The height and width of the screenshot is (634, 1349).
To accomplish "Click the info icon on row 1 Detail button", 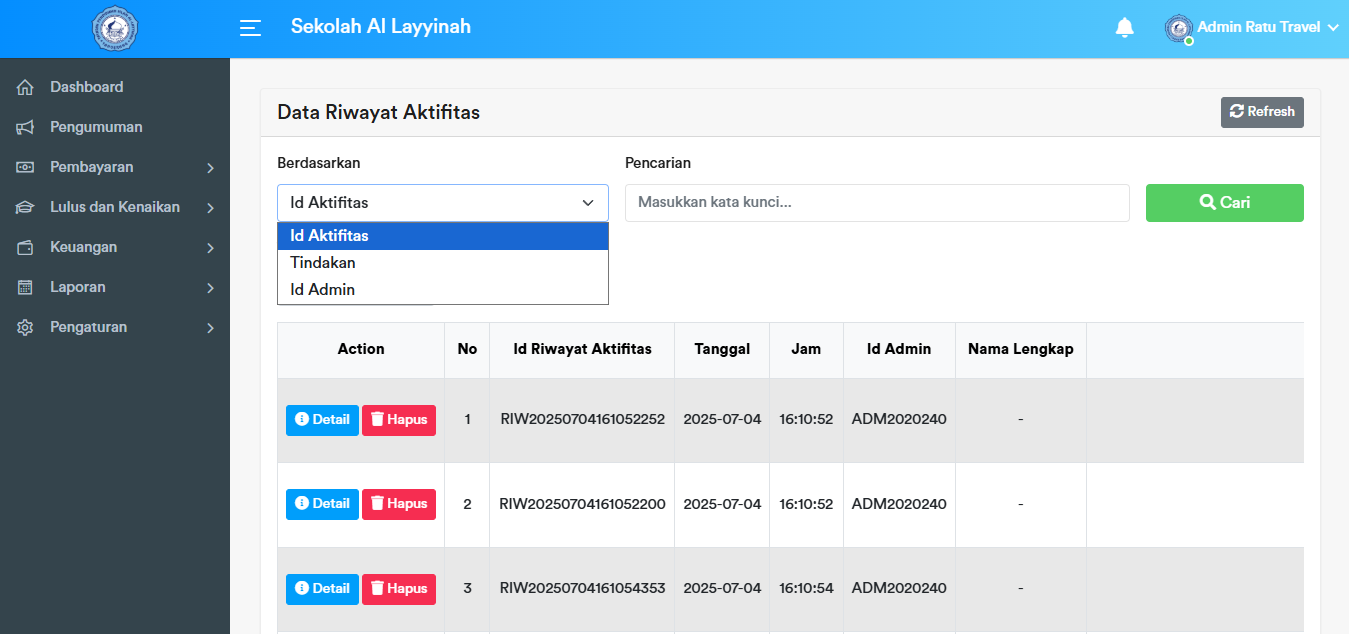I will click(302, 419).
